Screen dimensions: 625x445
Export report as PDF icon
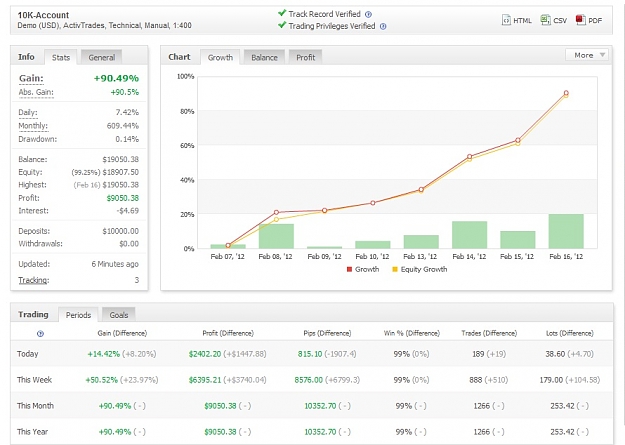point(580,20)
